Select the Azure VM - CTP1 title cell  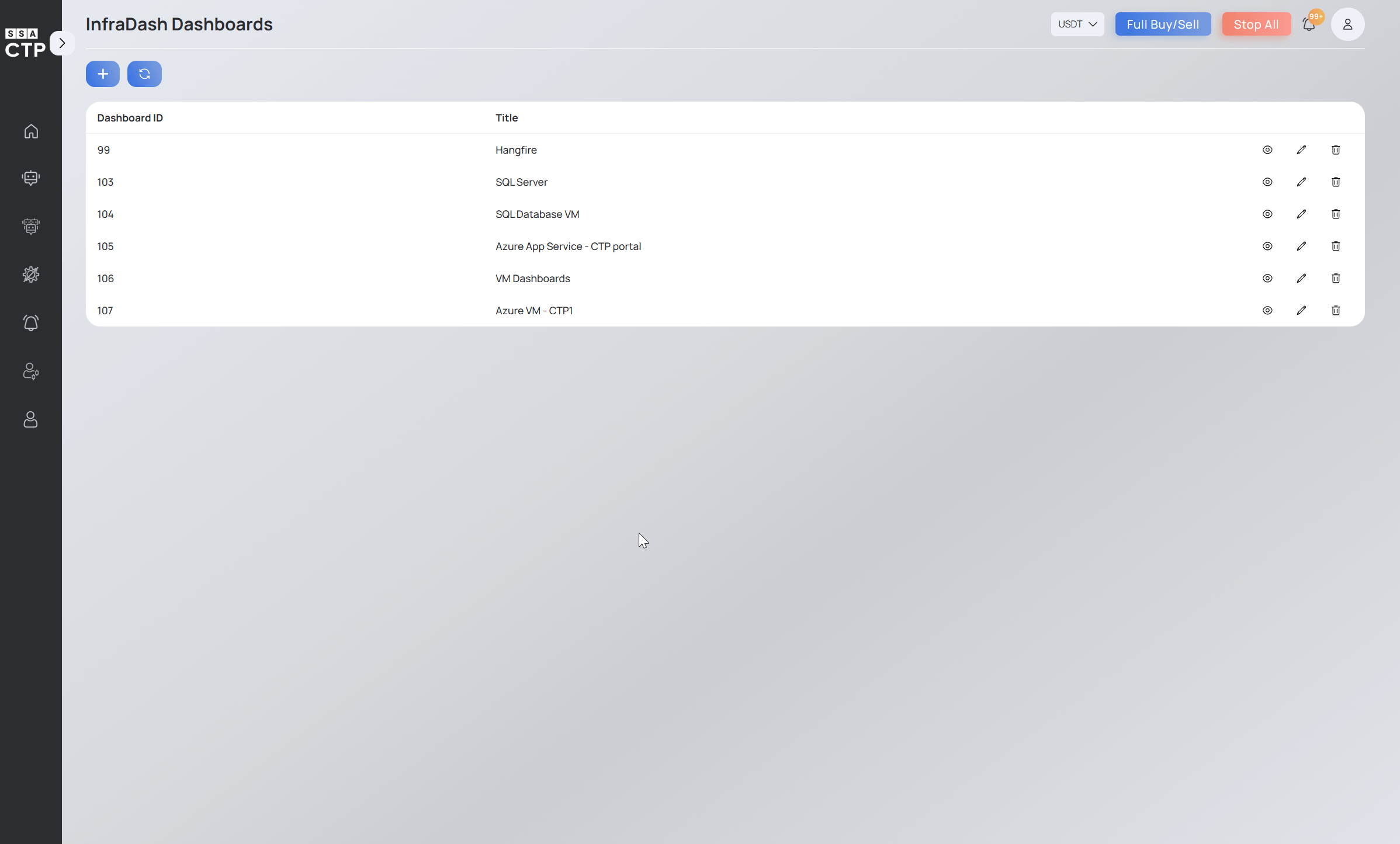point(534,311)
